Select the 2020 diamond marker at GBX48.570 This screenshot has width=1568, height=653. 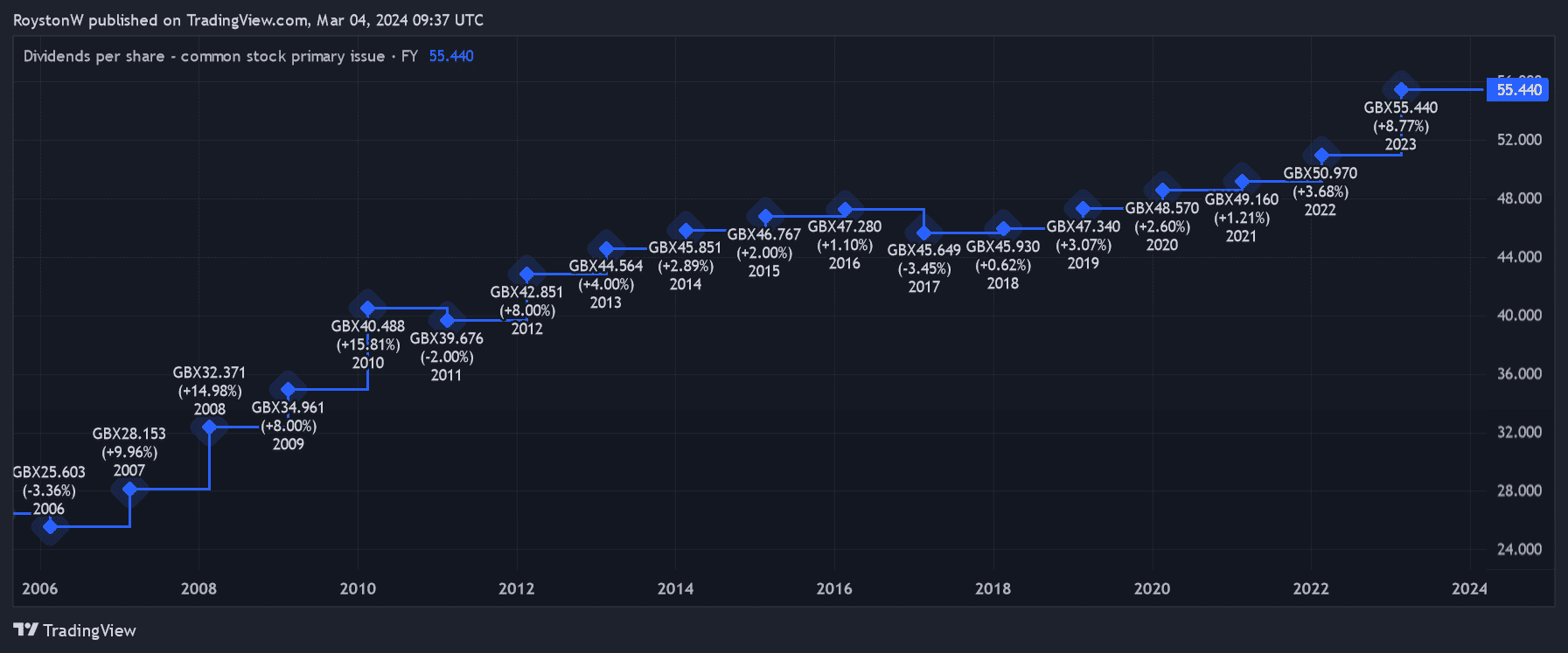coord(1162,190)
